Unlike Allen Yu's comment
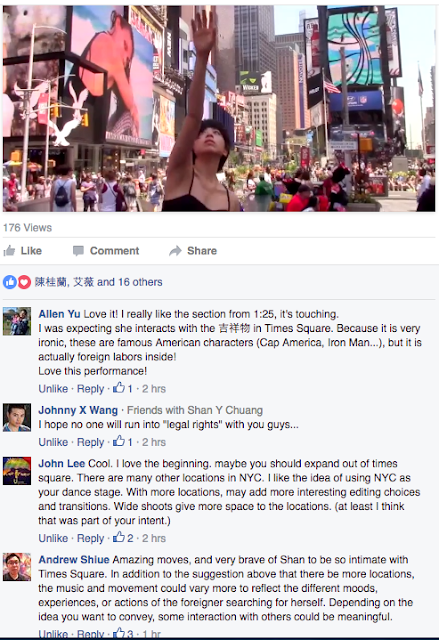Viewport: 439px width, 640px height. [53, 389]
